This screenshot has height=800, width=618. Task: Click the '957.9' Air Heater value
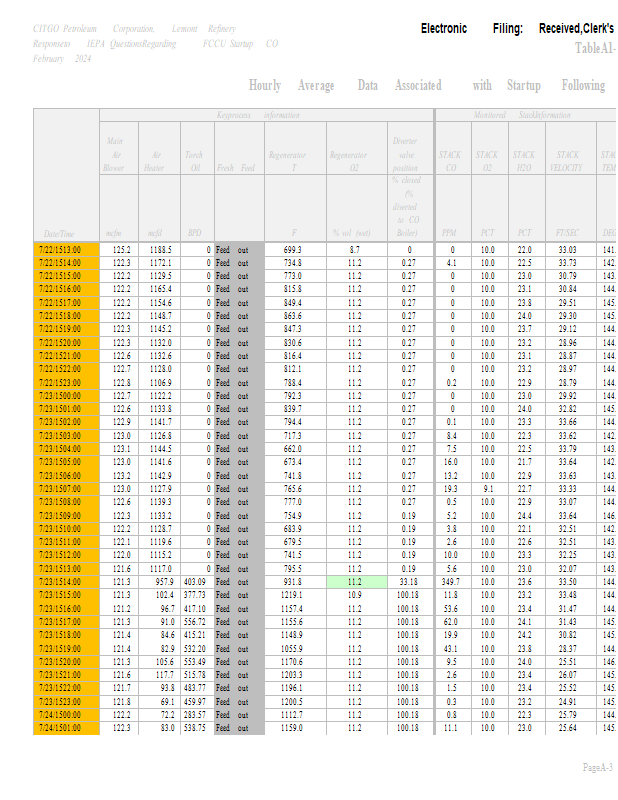(x=164, y=582)
